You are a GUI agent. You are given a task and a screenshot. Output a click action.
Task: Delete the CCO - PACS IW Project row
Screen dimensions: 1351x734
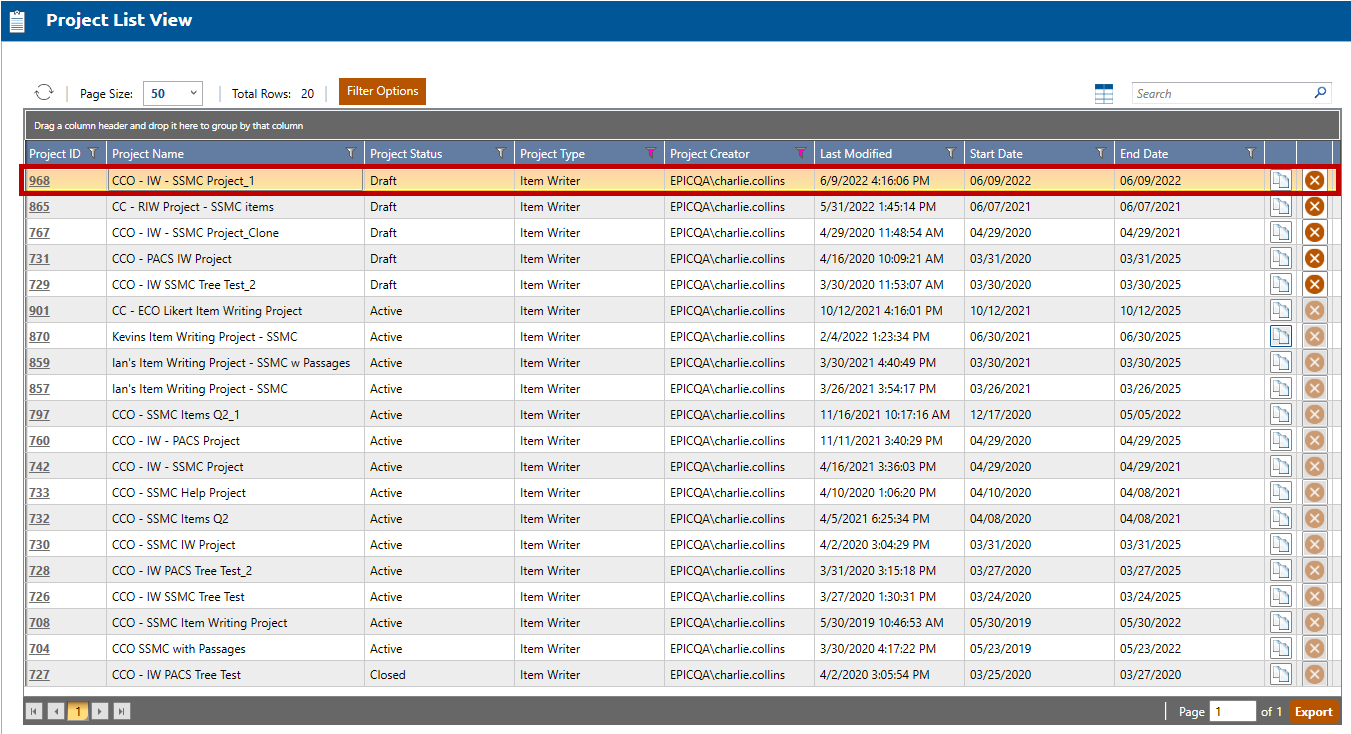click(1314, 259)
